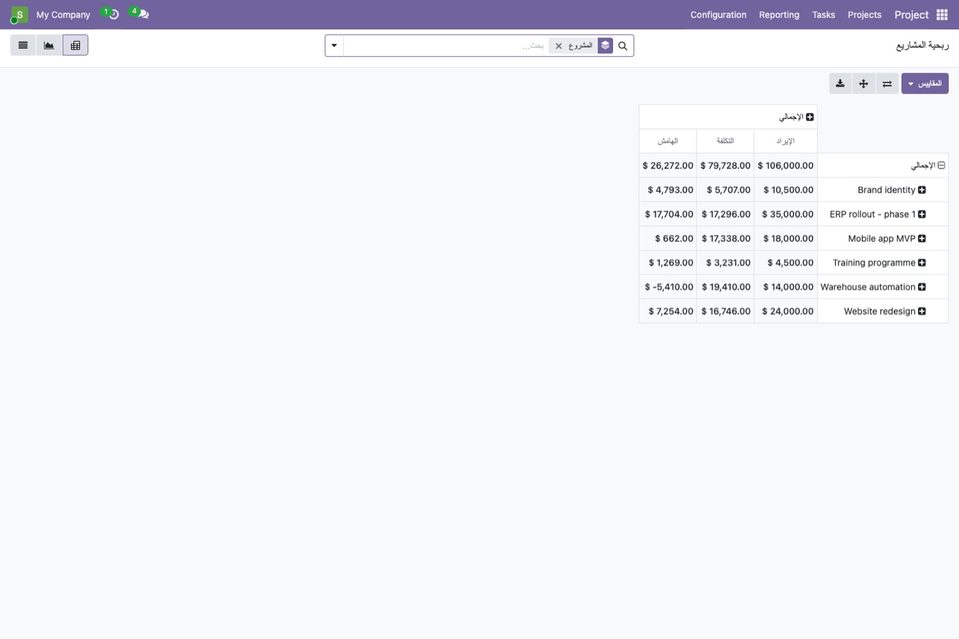Switch to pivot table view
959x639 pixels.
(x=75, y=45)
